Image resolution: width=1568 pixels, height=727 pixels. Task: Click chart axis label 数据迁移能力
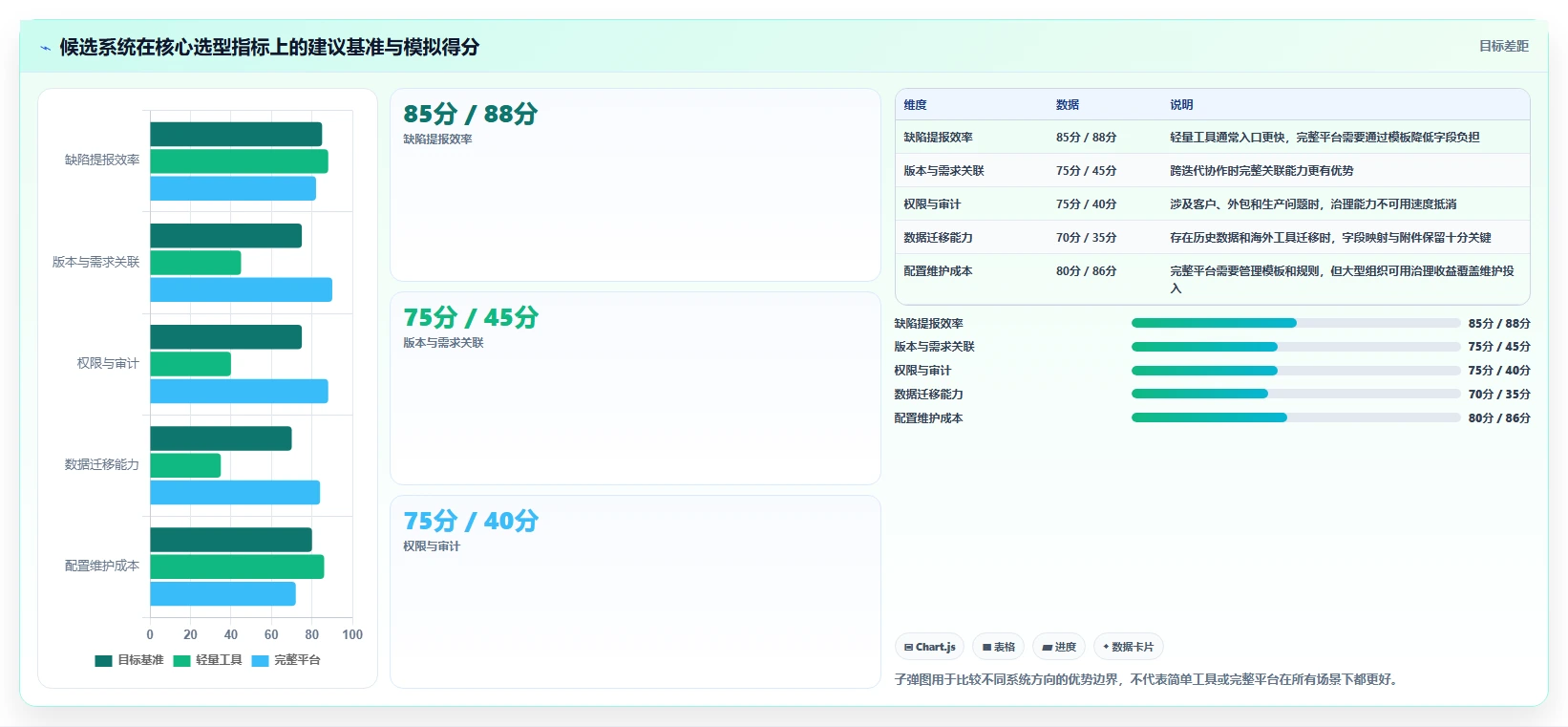pos(102,464)
